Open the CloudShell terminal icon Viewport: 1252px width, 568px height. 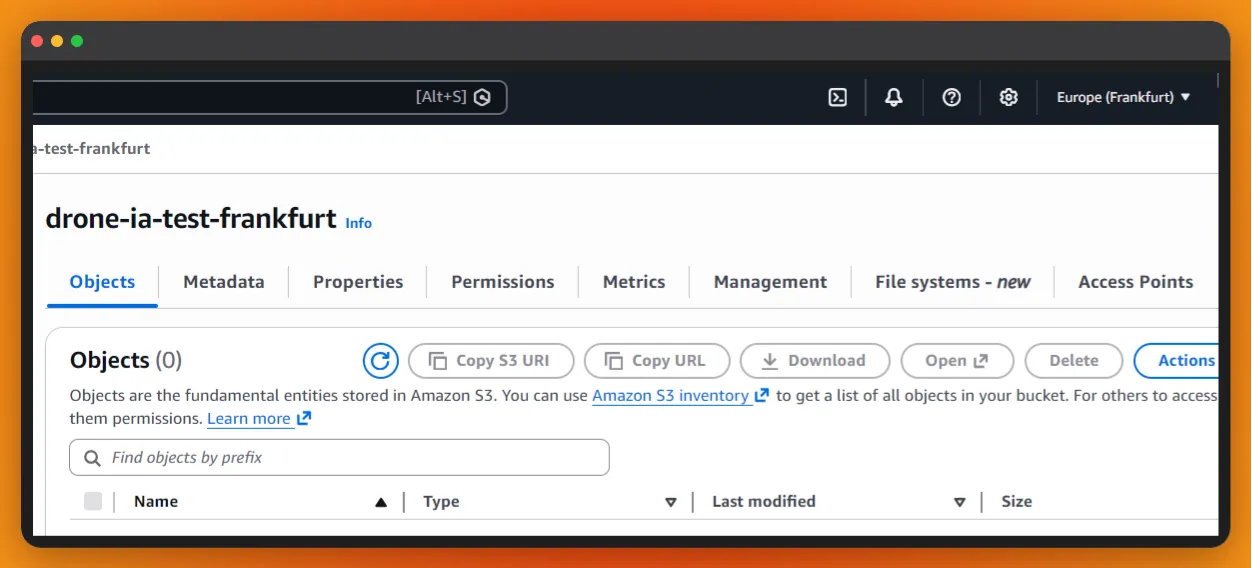tap(838, 97)
